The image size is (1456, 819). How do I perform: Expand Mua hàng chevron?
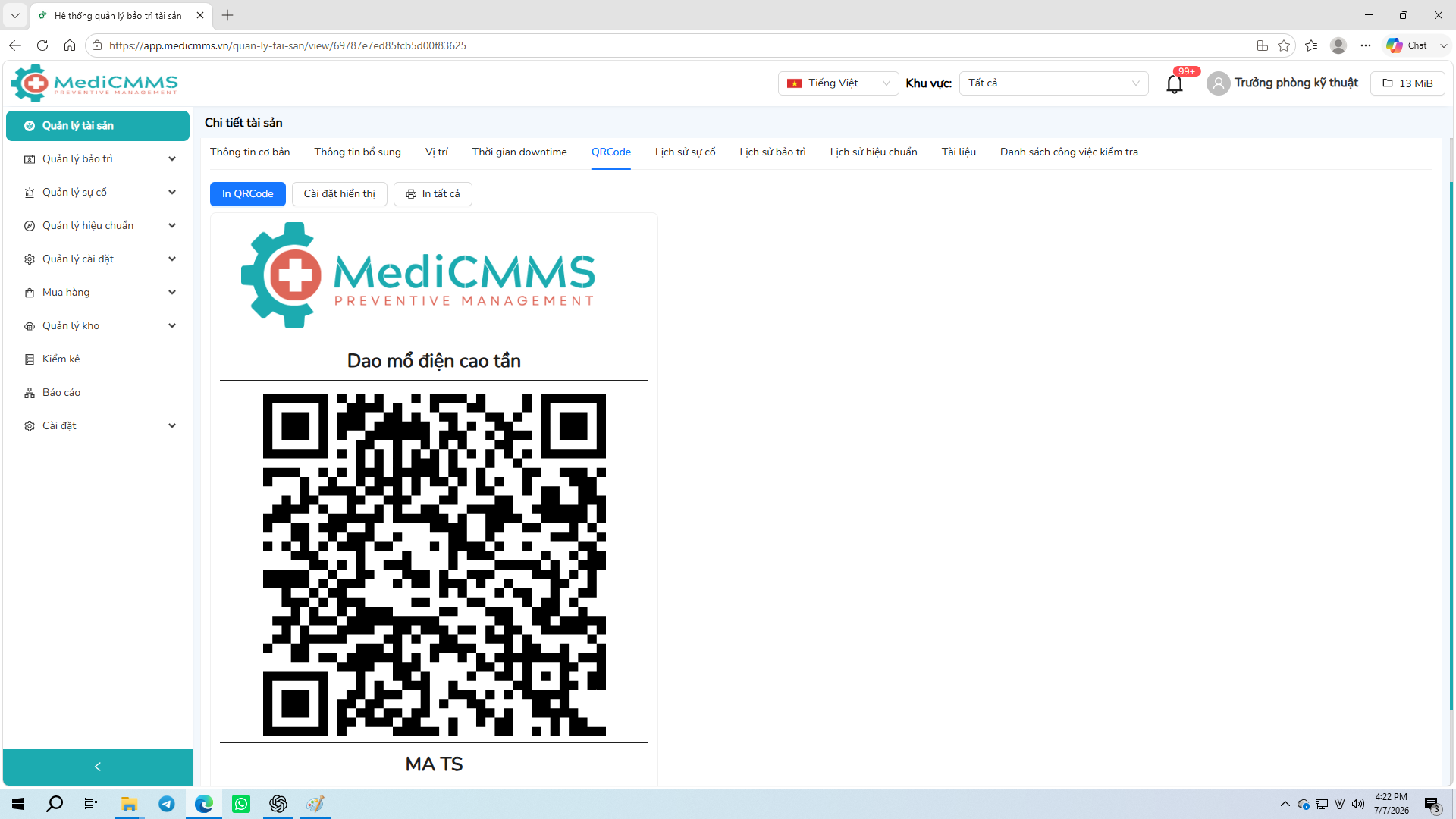coord(172,293)
